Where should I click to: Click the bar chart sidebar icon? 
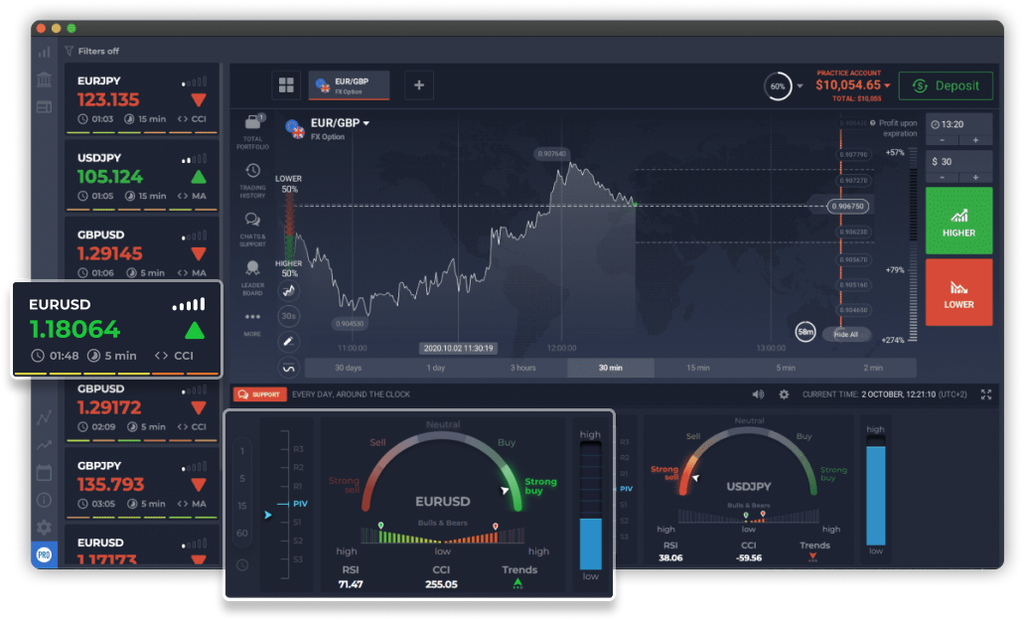(44, 52)
